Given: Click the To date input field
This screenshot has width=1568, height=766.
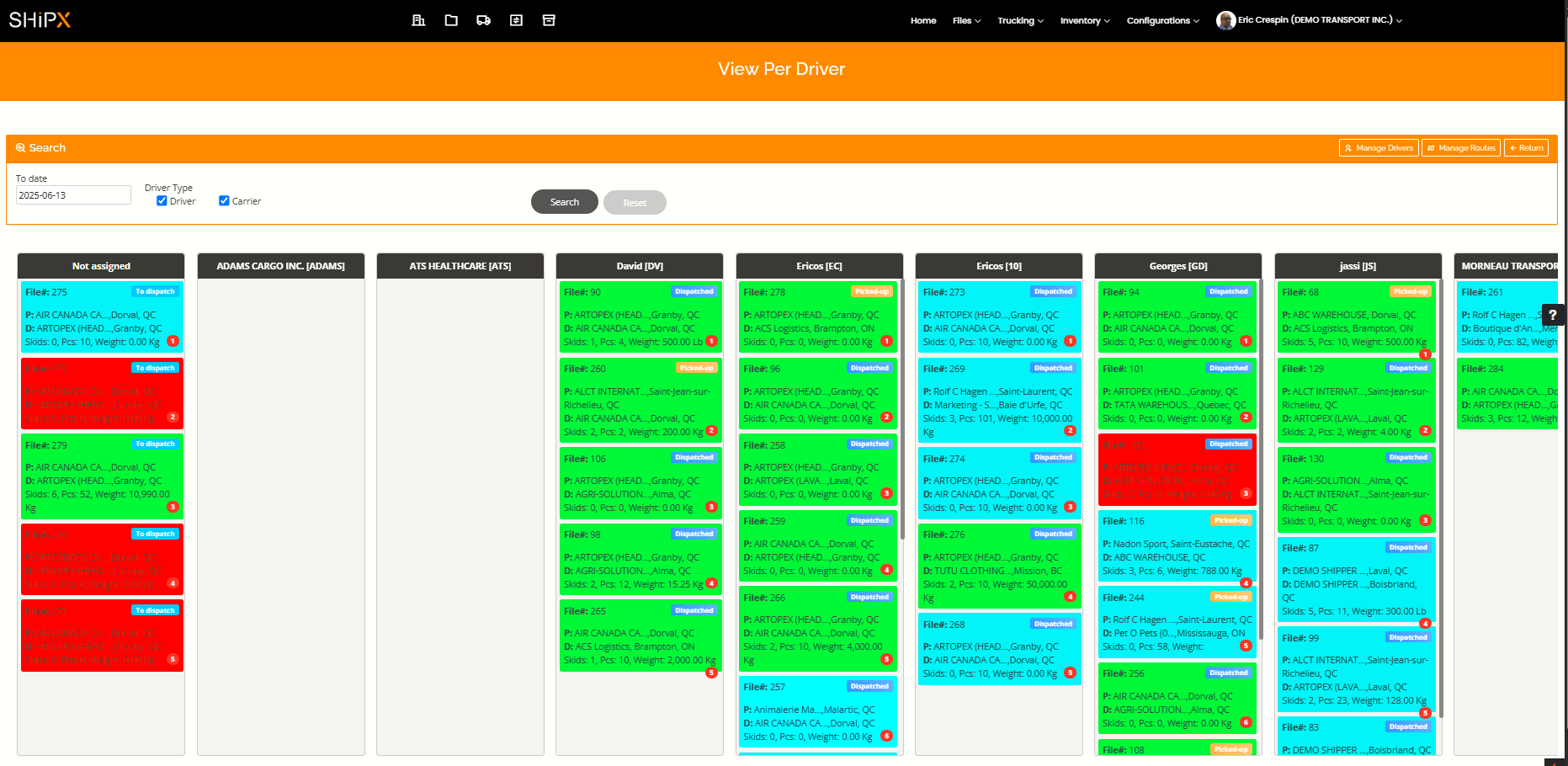Looking at the screenshot, I should click(x=73, y=195).
